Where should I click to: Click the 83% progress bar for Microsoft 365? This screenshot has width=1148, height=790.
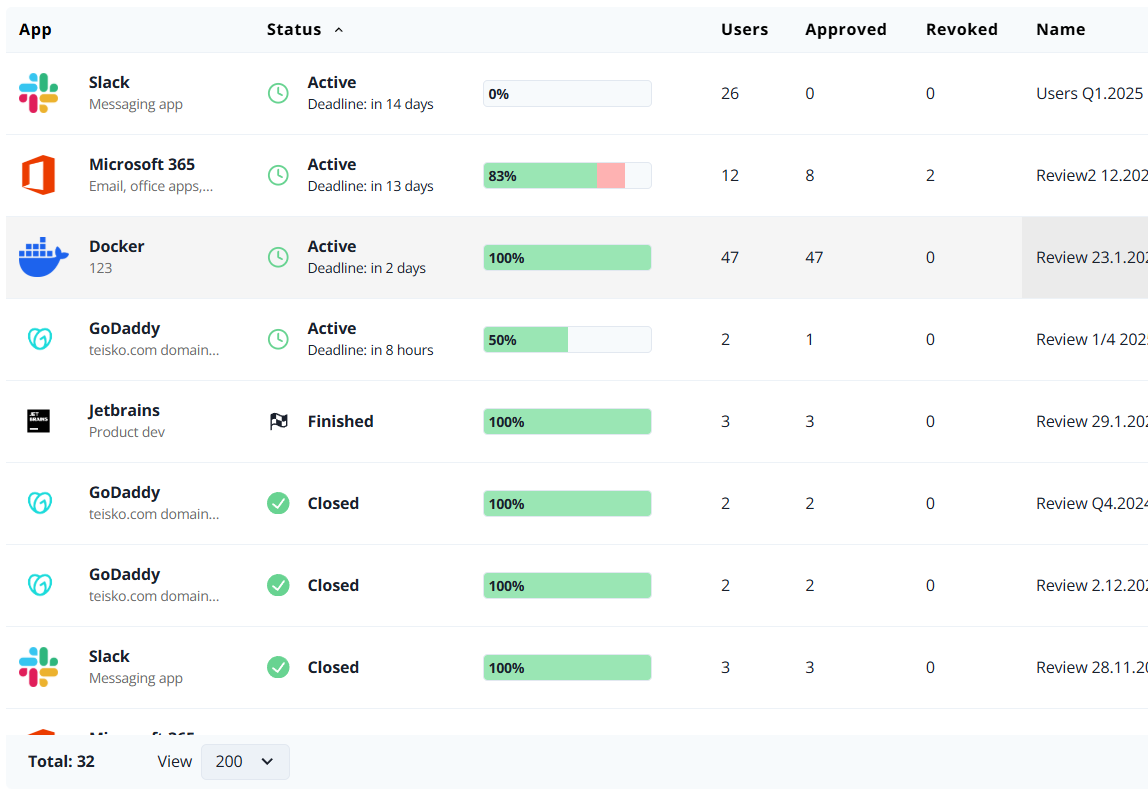(x=567, y=175)
